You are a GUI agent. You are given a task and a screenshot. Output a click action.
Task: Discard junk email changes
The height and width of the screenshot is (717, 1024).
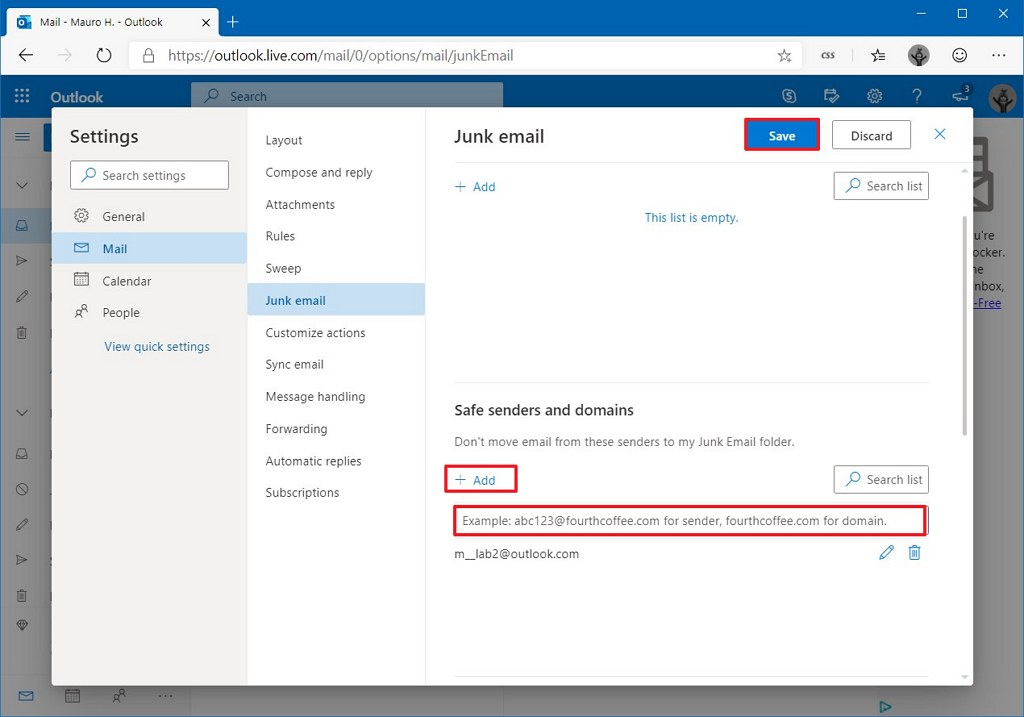click(x=871, y=136)
